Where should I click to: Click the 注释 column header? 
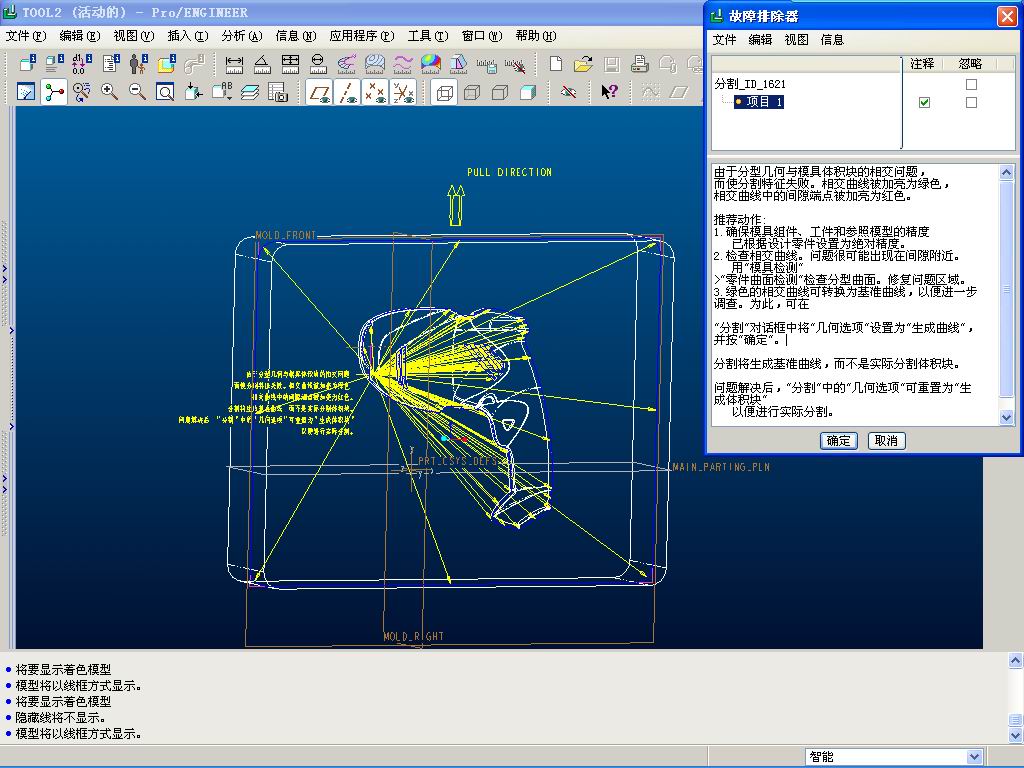click(x=922, y=63)
